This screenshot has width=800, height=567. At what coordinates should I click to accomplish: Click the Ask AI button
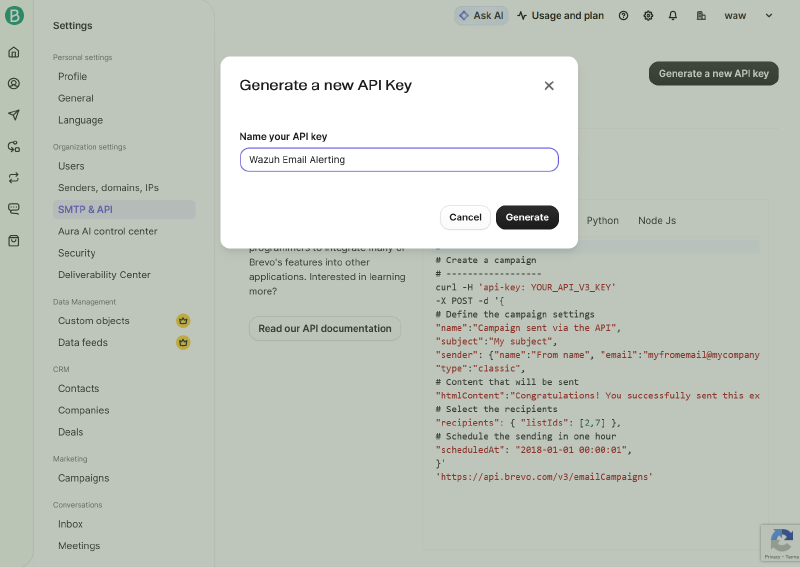click(x=481, y=16)
